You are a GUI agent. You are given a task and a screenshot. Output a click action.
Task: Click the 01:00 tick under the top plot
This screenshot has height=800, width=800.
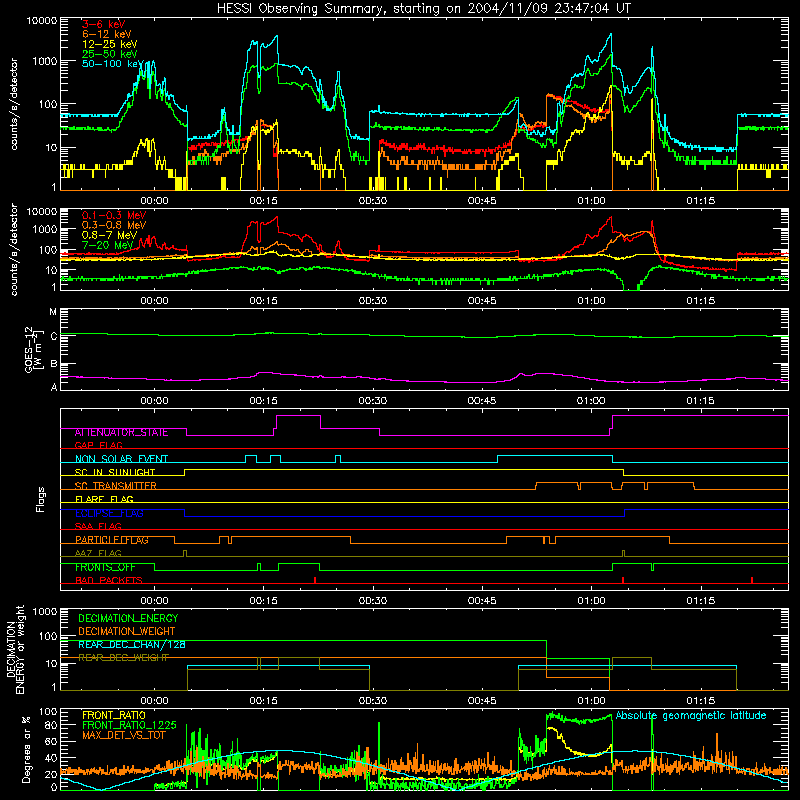(x=591, y=201)
